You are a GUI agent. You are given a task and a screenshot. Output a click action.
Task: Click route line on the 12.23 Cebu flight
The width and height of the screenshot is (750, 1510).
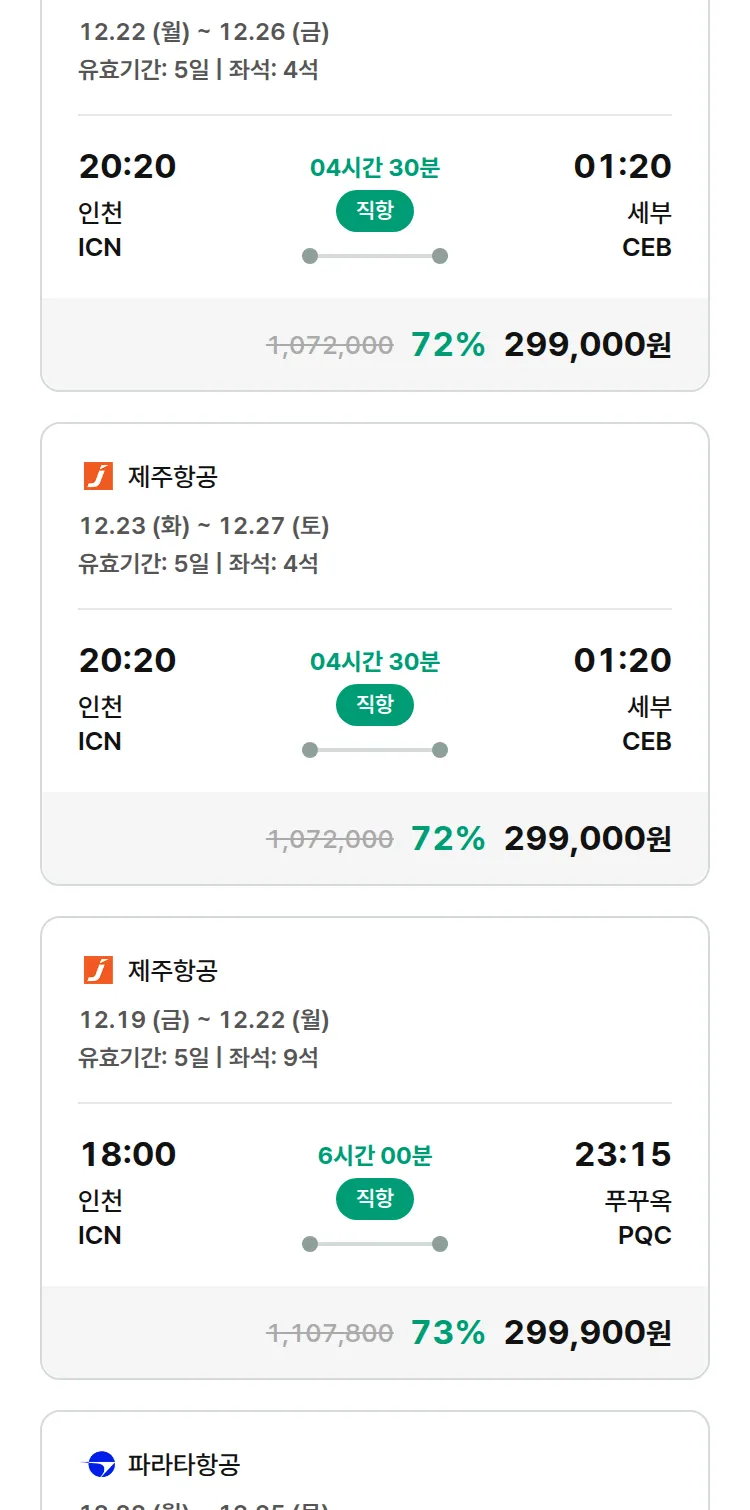click(x=375, y=750)
